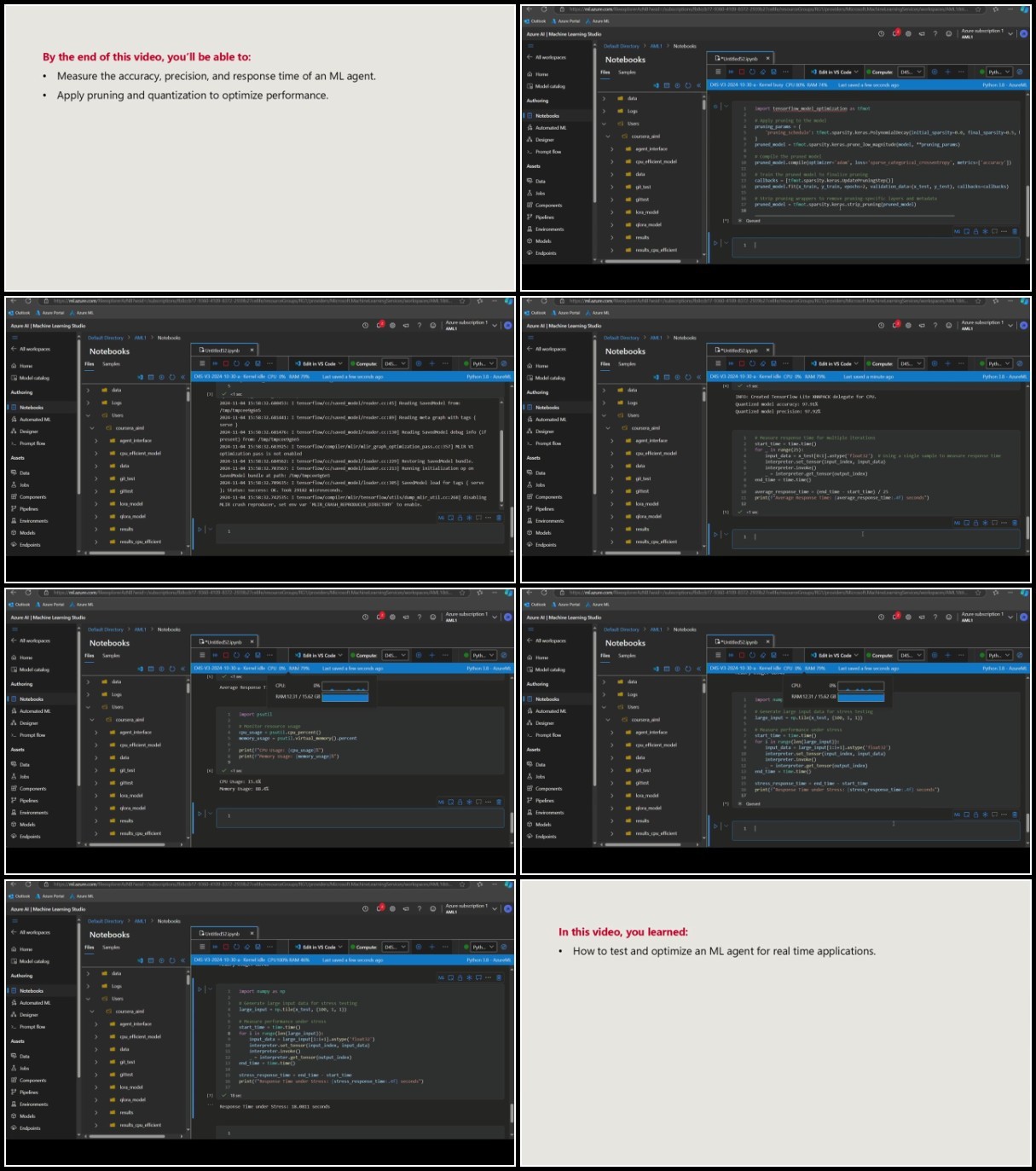The height and width of the screenshot is (1171, 1036).
Task: Select Untitled52.ipynb tab in SavedModel-log frame
Action: pyautogui.click(x=223, y=350)
